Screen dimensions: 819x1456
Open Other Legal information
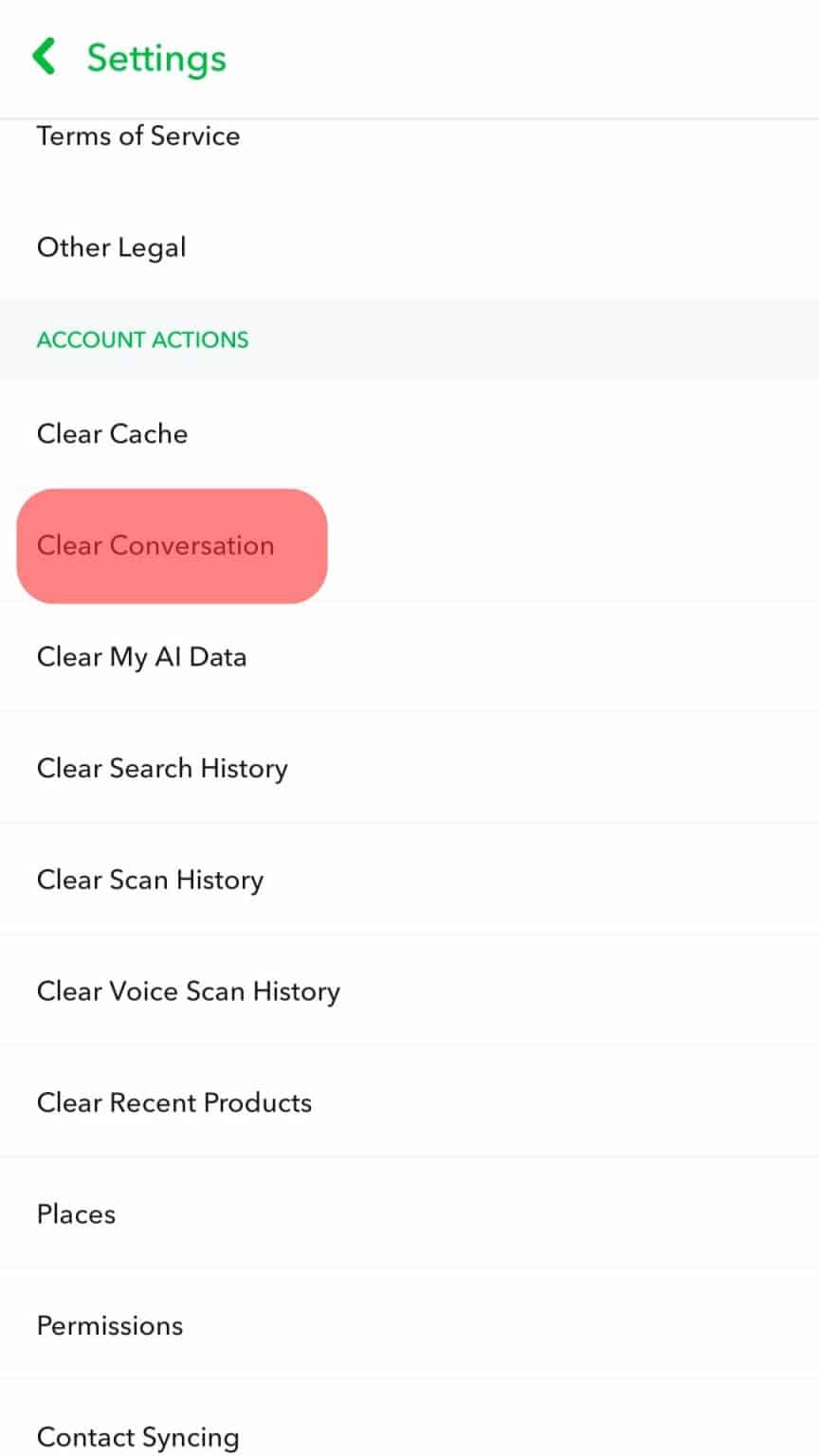(111, 247)
